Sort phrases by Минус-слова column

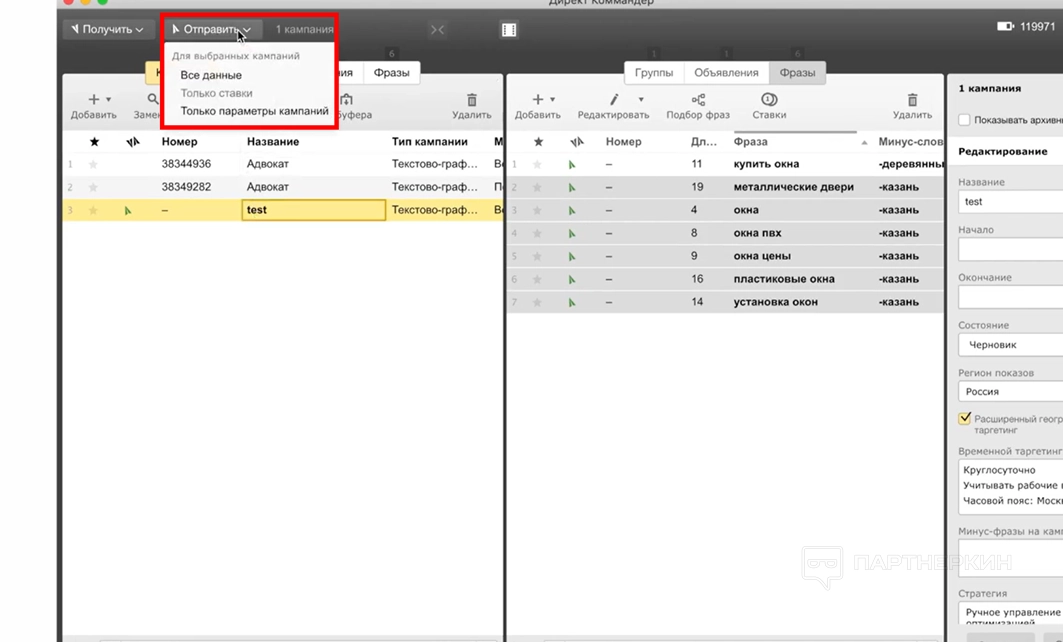point(910,142)
